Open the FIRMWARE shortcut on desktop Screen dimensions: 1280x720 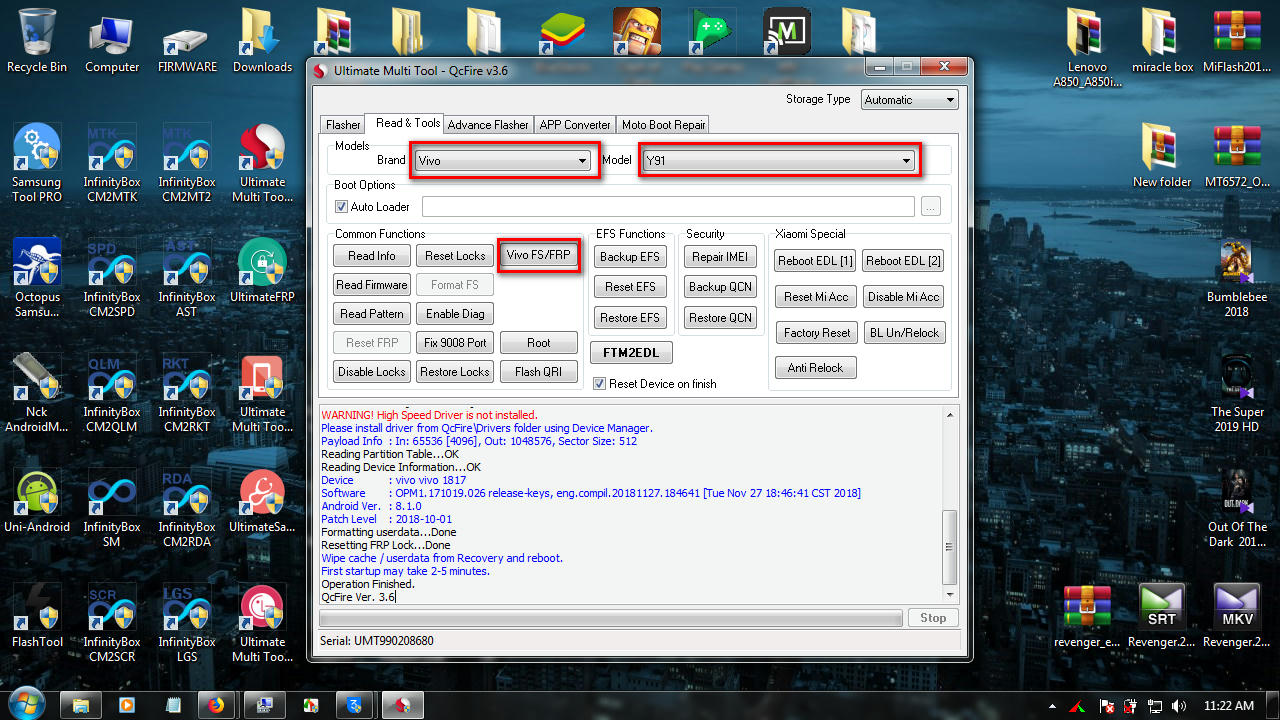tap(187, 41)
